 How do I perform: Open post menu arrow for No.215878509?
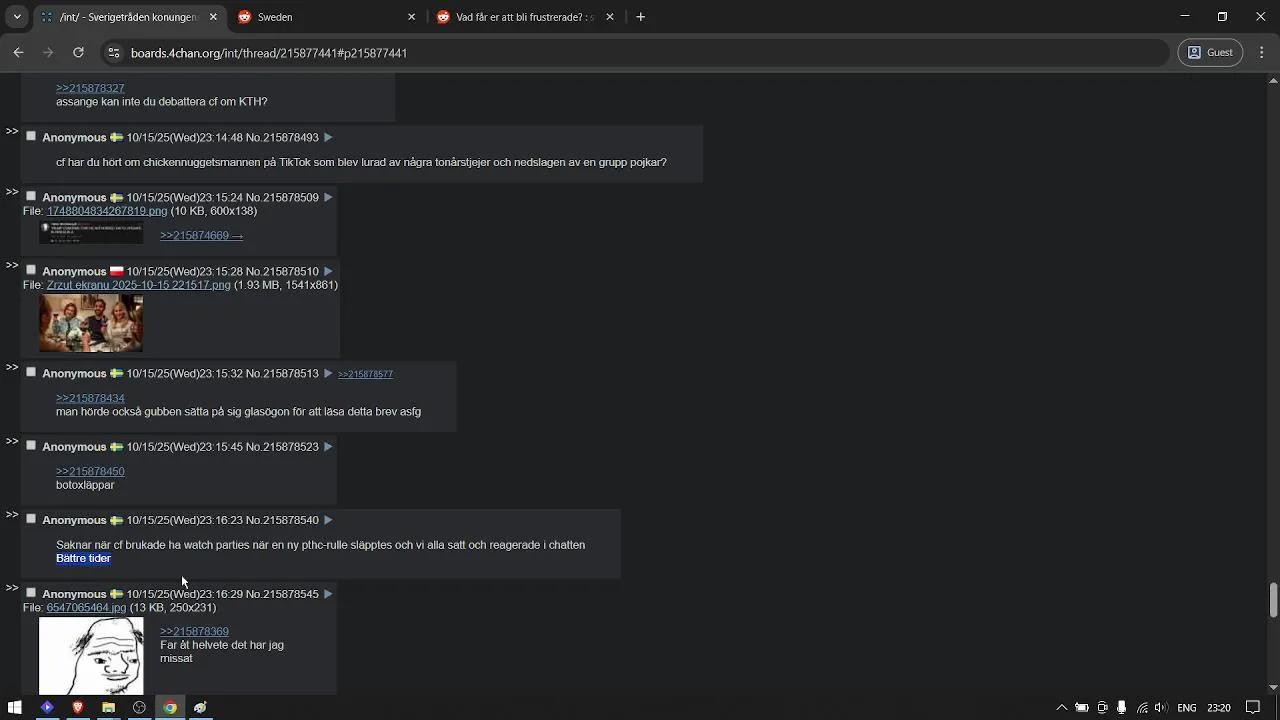point(328,197)
